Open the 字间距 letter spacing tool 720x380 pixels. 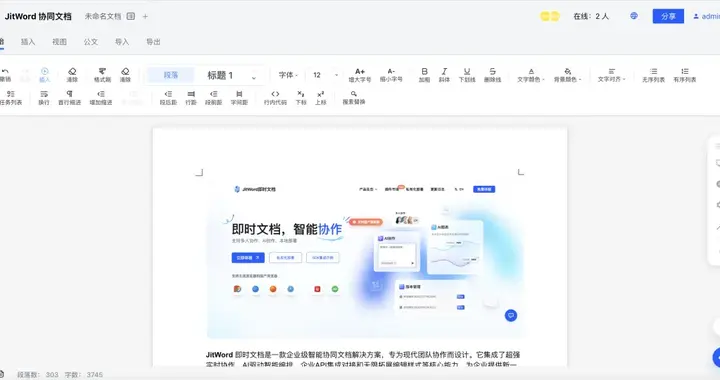click(239, 98)
